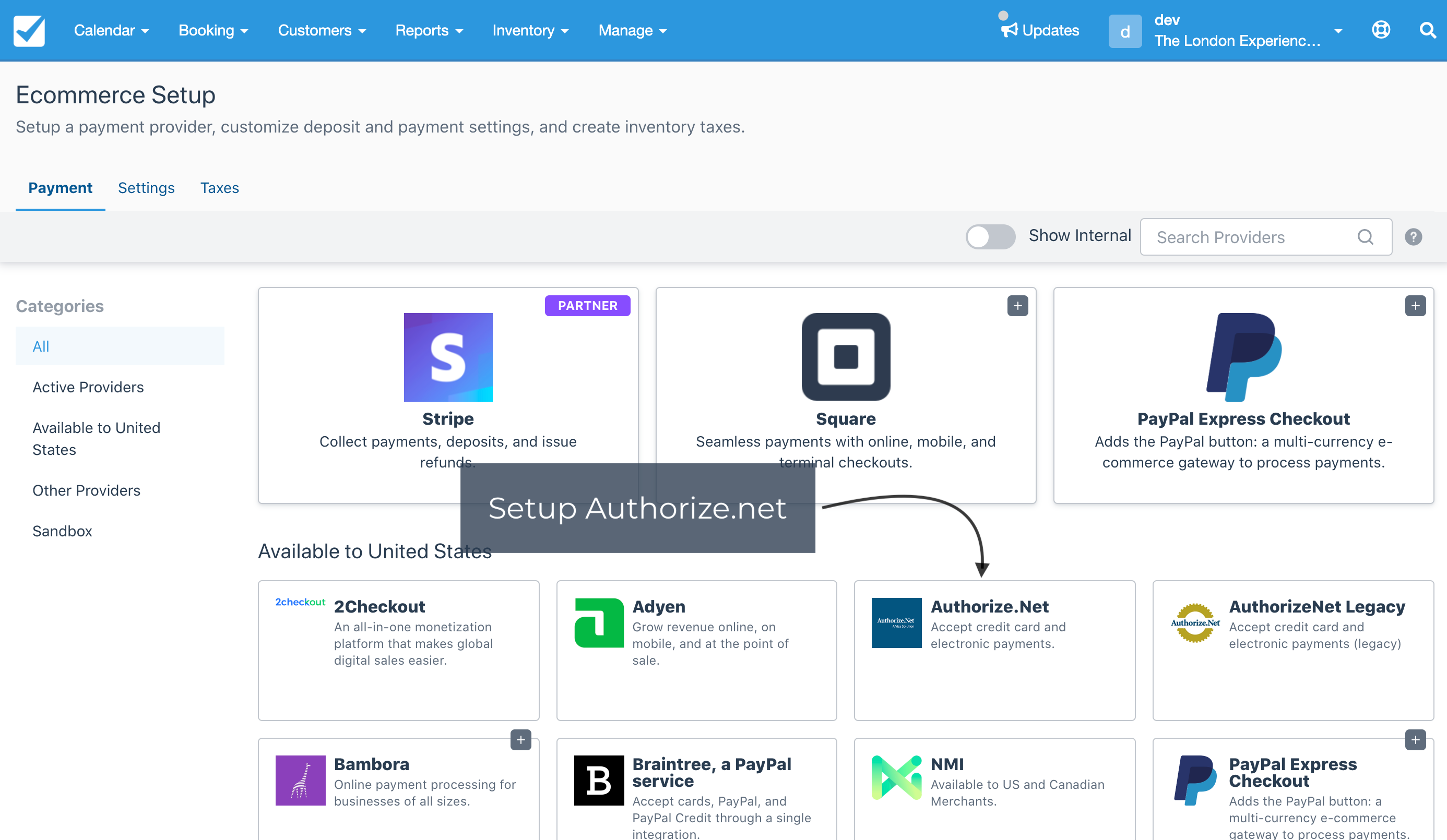Click the Checkfront checkmark logo
1447x840 pixels.
pos(29,30)
